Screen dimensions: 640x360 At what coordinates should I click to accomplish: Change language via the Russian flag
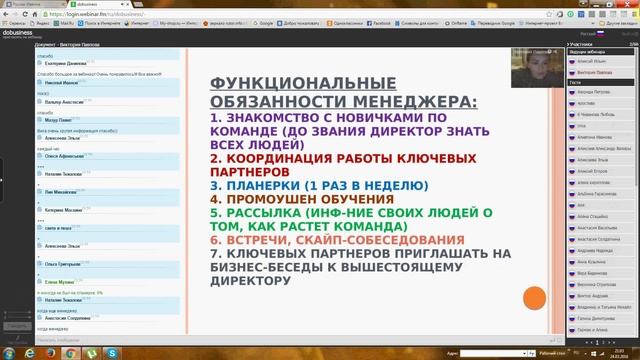coord(600,34)
